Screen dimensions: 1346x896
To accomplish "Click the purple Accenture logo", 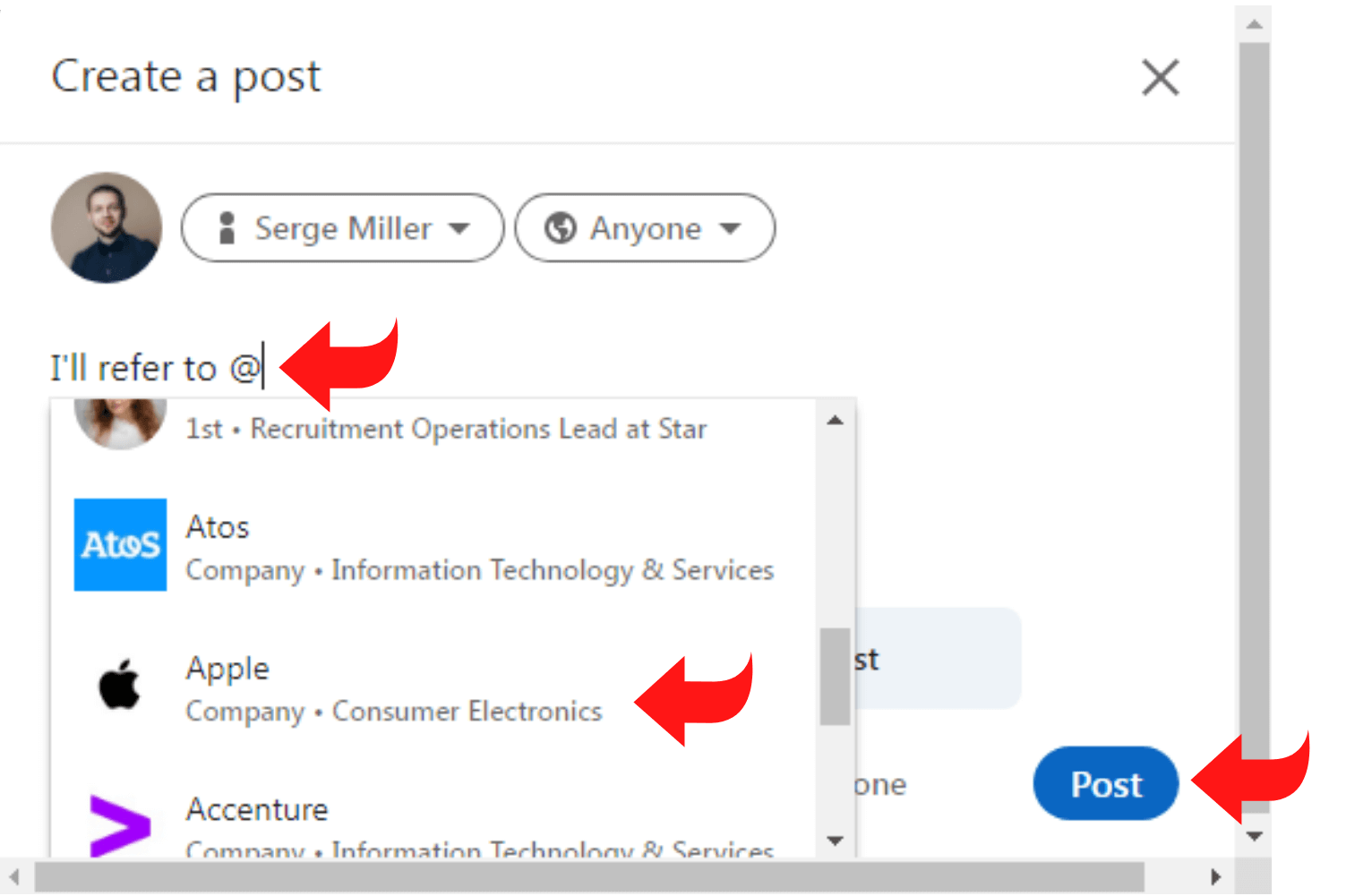I will [x=120, y=825].
